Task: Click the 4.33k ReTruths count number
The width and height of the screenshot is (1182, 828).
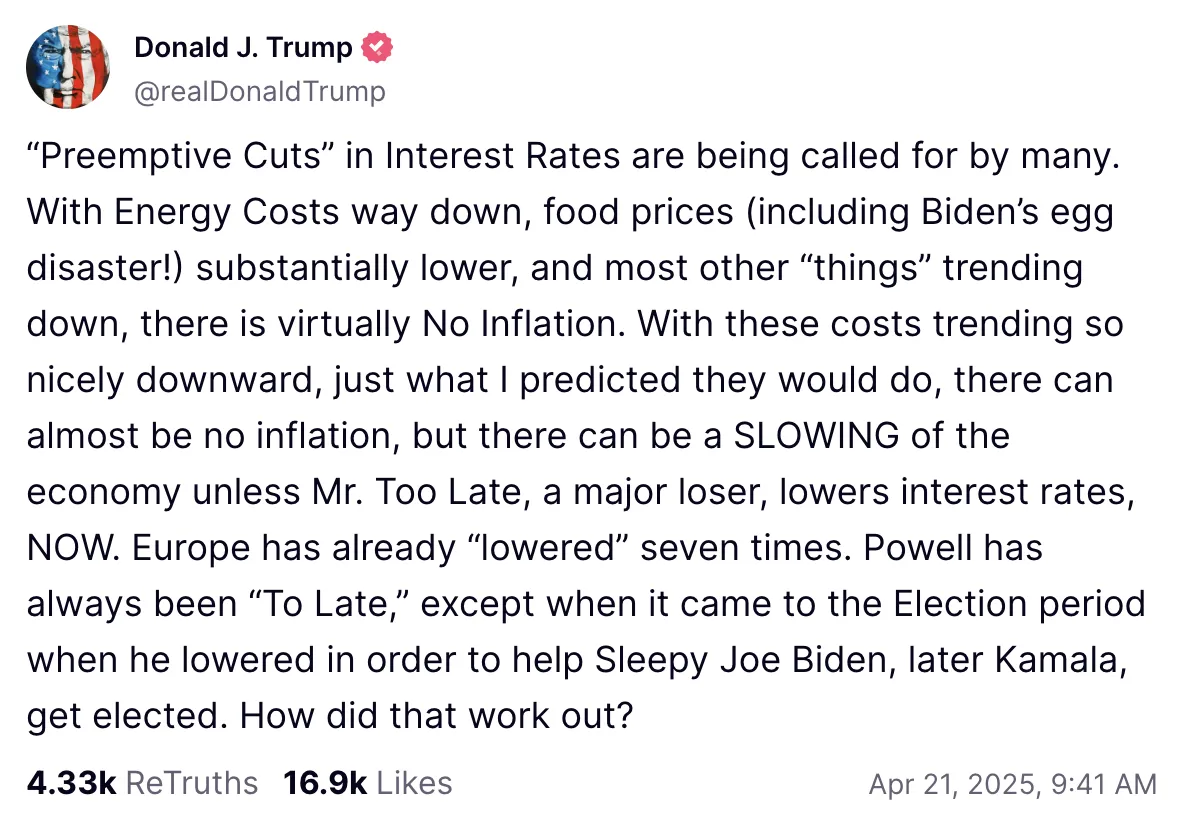Action: click(71, 783)
